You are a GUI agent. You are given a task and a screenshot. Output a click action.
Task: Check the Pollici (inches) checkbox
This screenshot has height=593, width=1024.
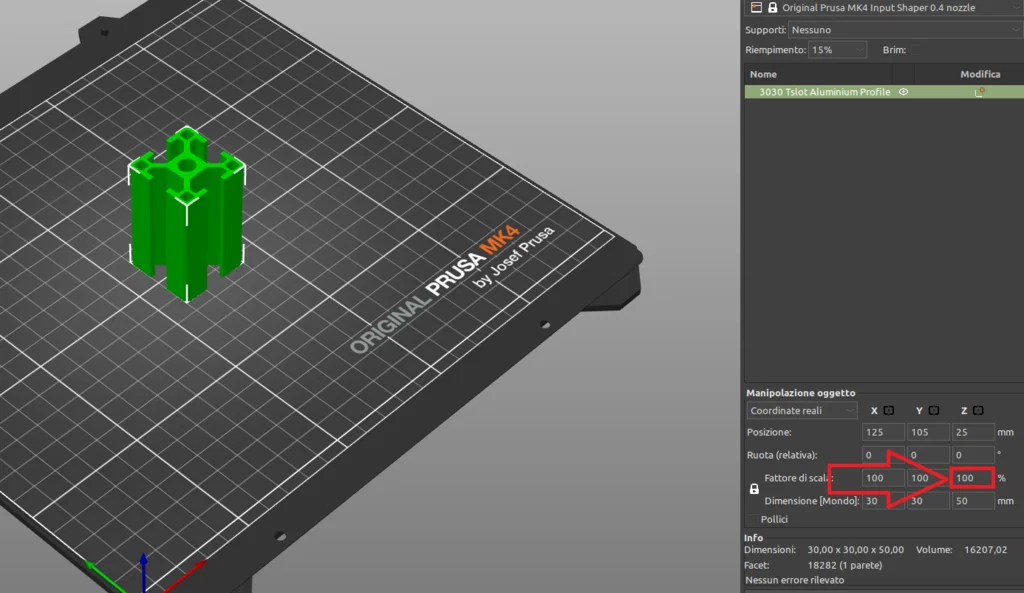(752, 519)
